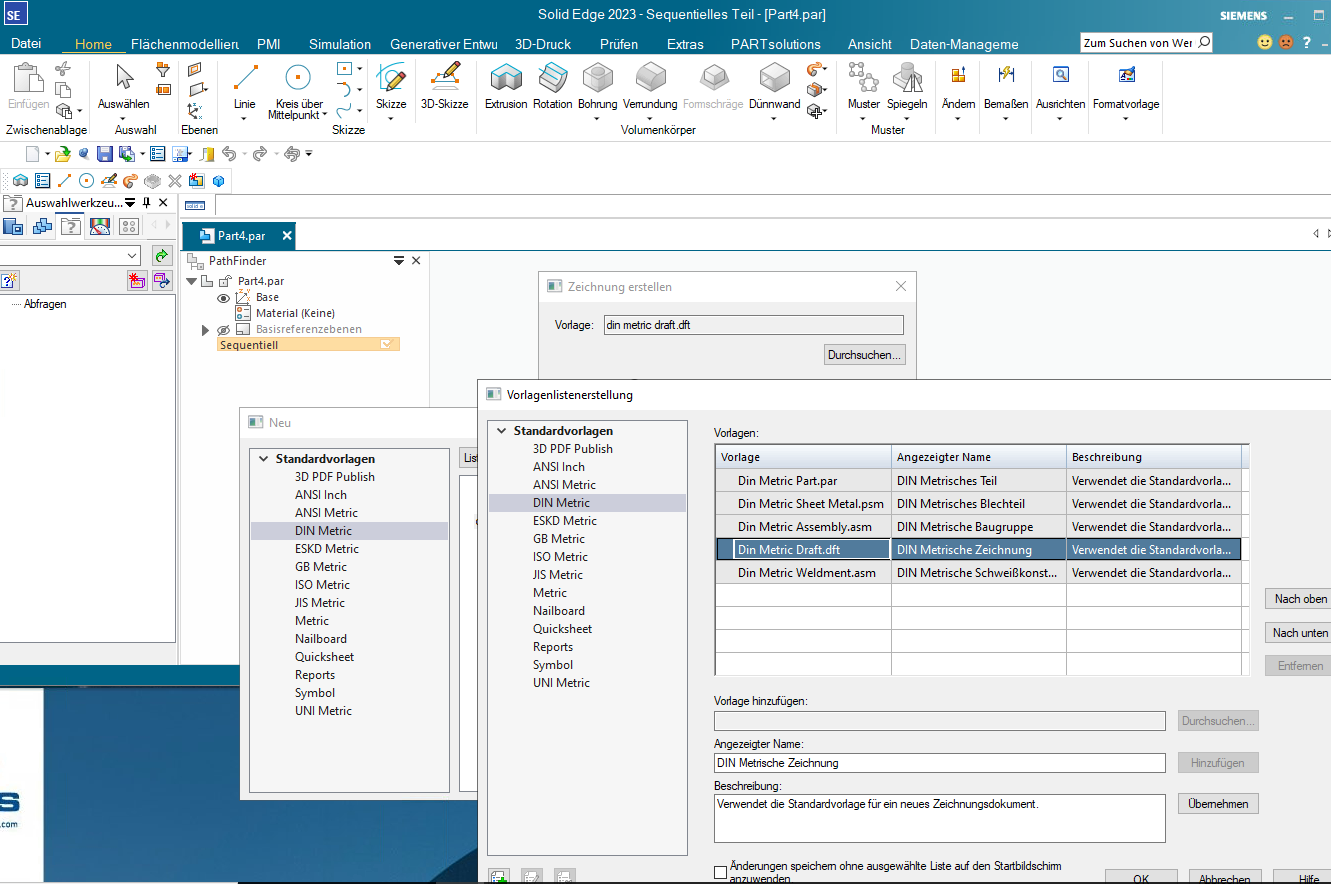
Task: Collapse the Part4.par tree node
Action: [x=192, y=282]
